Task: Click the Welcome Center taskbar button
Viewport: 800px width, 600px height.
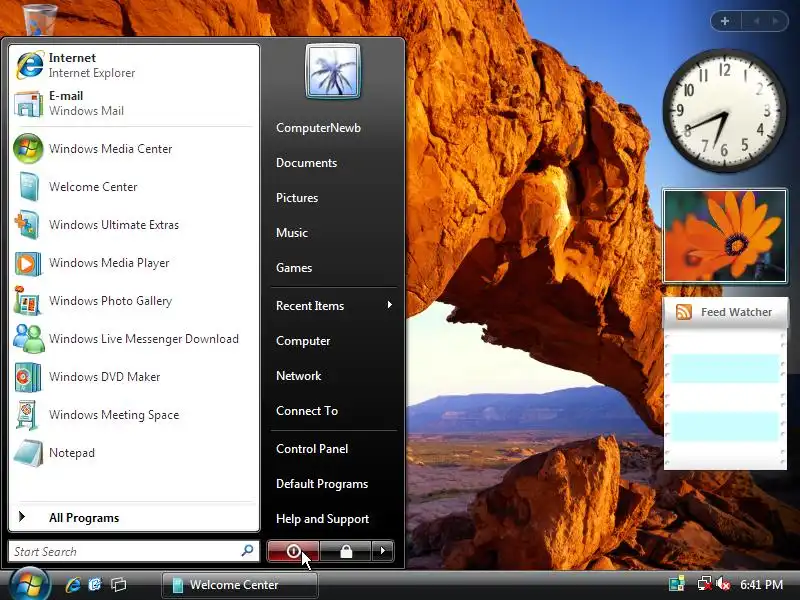Action: tap(240, 585)
